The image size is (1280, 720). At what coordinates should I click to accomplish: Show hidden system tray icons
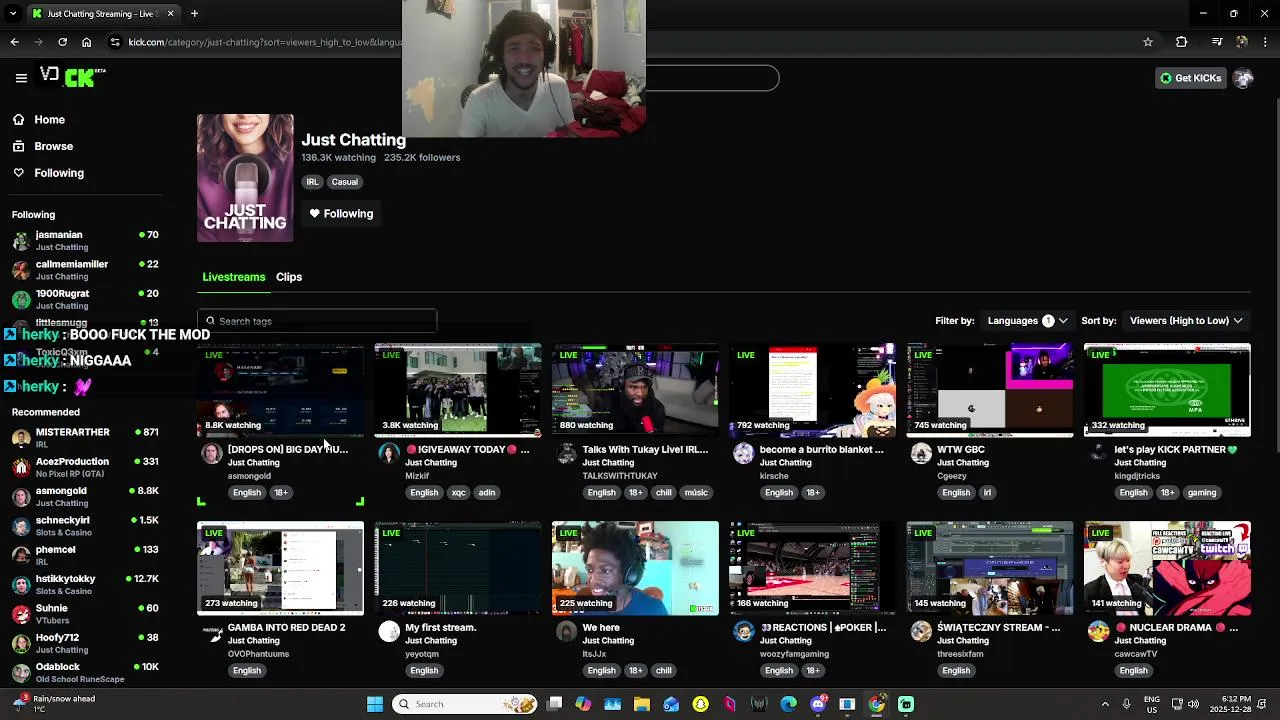(1105, 704)
